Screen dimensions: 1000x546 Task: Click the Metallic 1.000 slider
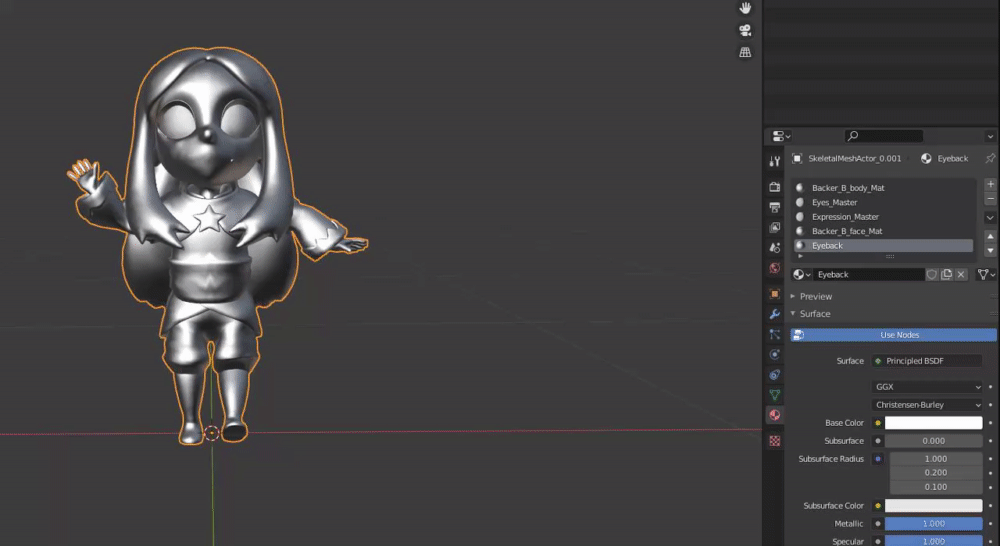click(934, 524)
